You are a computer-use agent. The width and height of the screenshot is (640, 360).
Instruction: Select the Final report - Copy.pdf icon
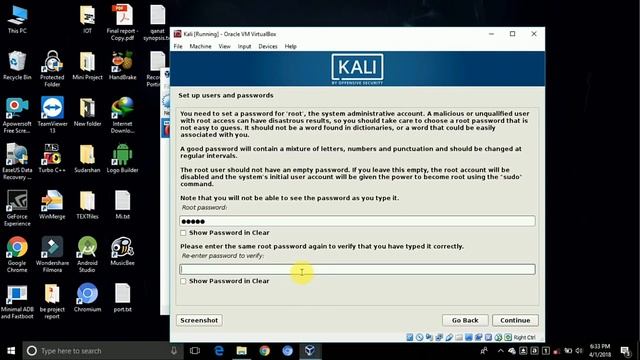click(x=122, y=22)
